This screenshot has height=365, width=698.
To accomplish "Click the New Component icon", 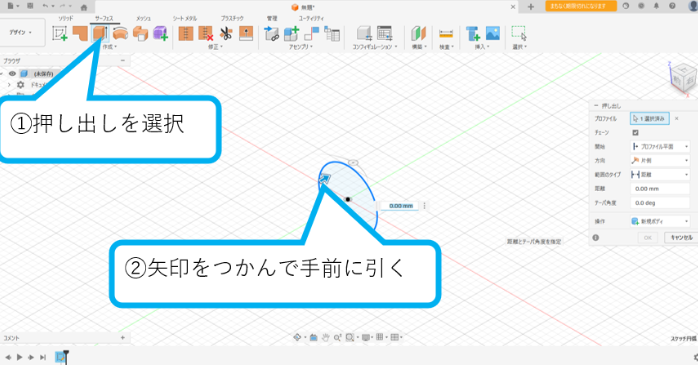I will [x=292, y=34].
